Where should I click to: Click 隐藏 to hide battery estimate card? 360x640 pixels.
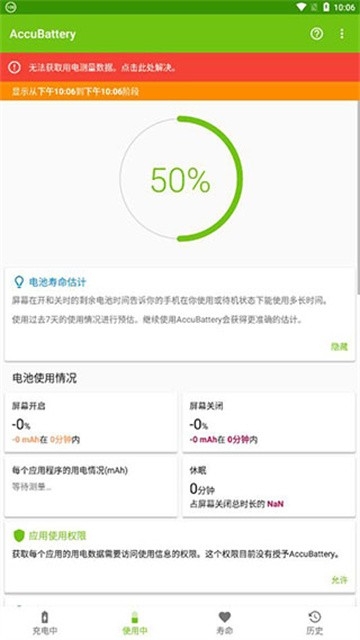(339, 347)
